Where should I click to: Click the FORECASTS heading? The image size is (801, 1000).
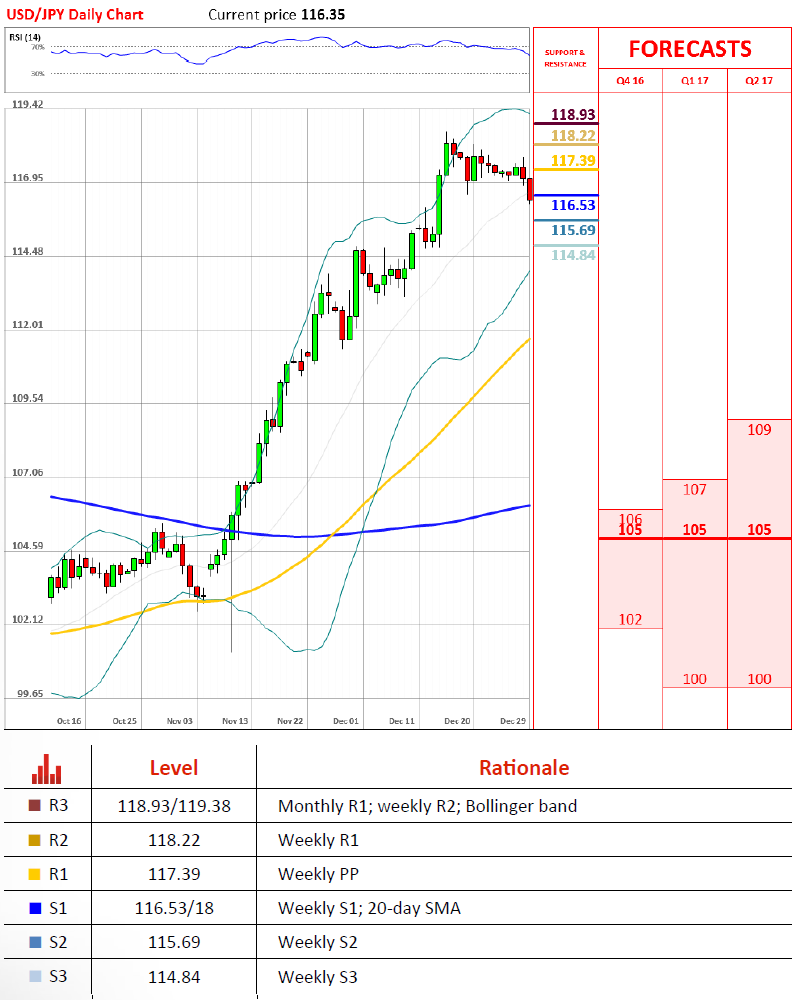point(690,49)
